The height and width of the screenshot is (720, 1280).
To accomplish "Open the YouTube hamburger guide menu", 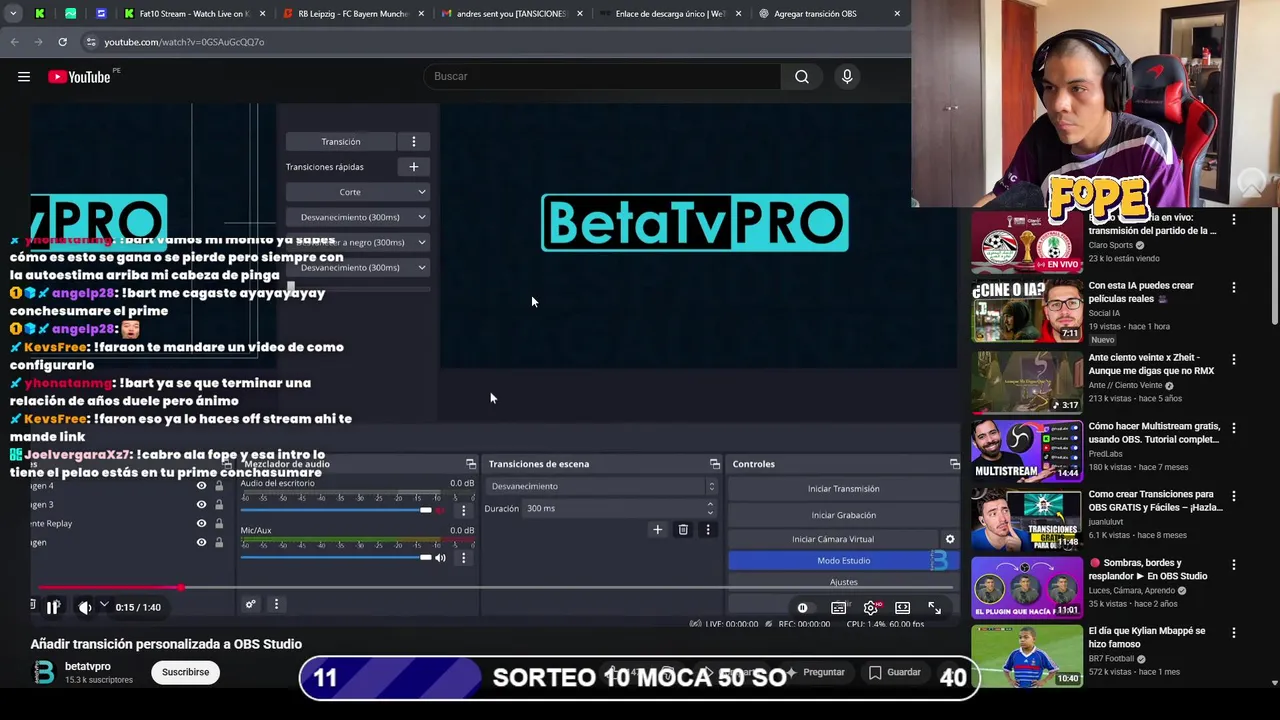I will [24, 77].
